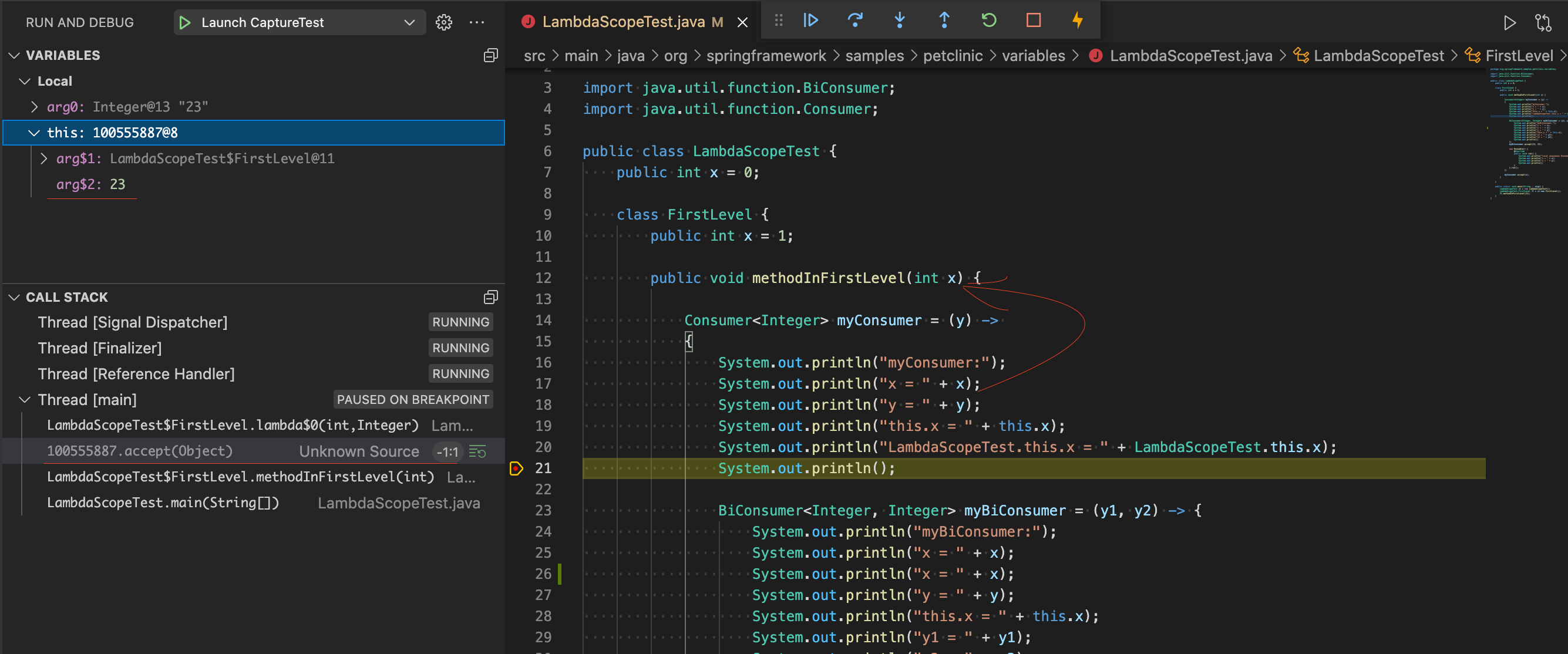
Task: Stop debugging with the red square
Action: pos(1033,21)
